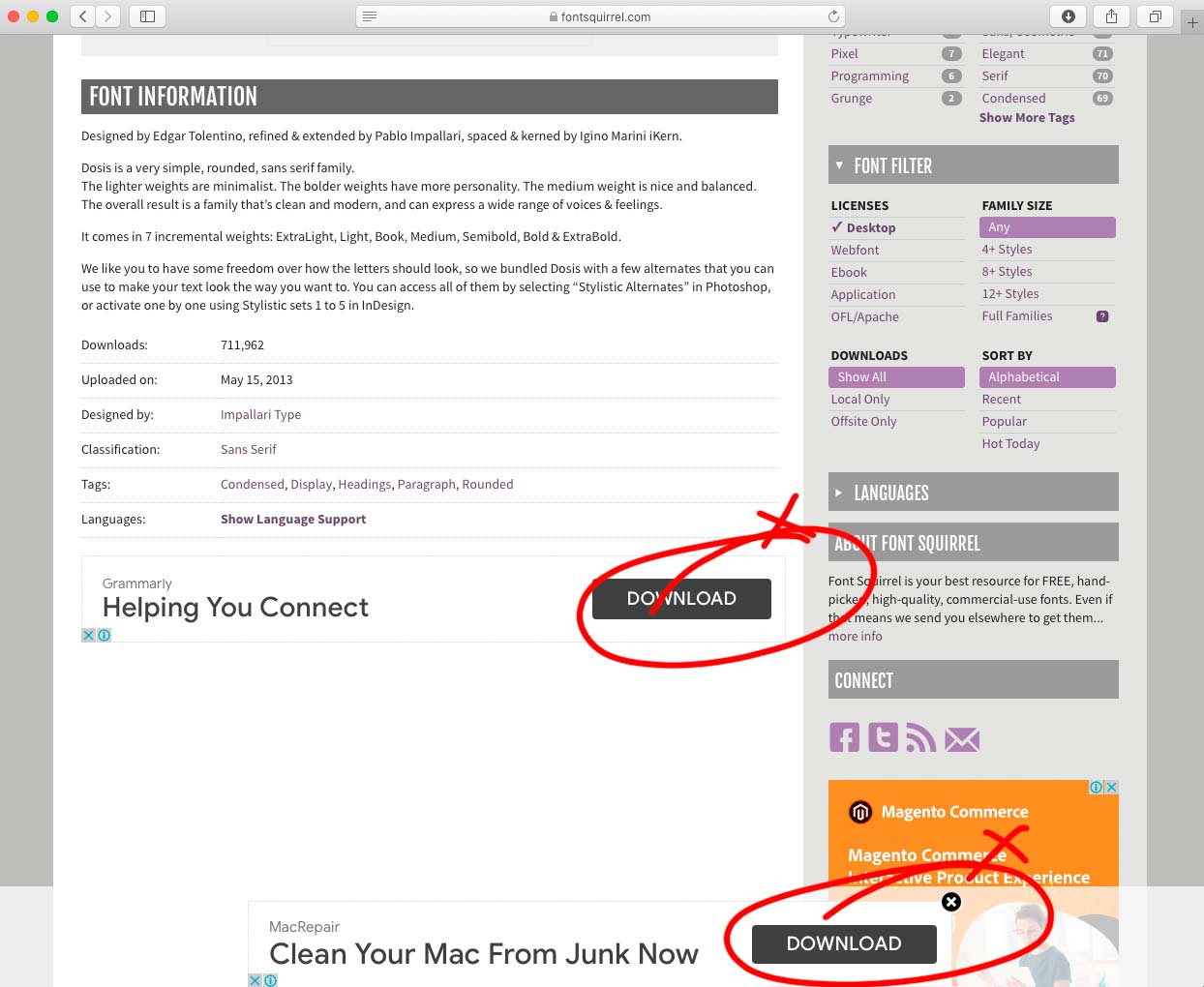Click AdChoices info icon on MacRepair ad
This screenshot has width=1204, height=987.
click(x=271, y=980)
